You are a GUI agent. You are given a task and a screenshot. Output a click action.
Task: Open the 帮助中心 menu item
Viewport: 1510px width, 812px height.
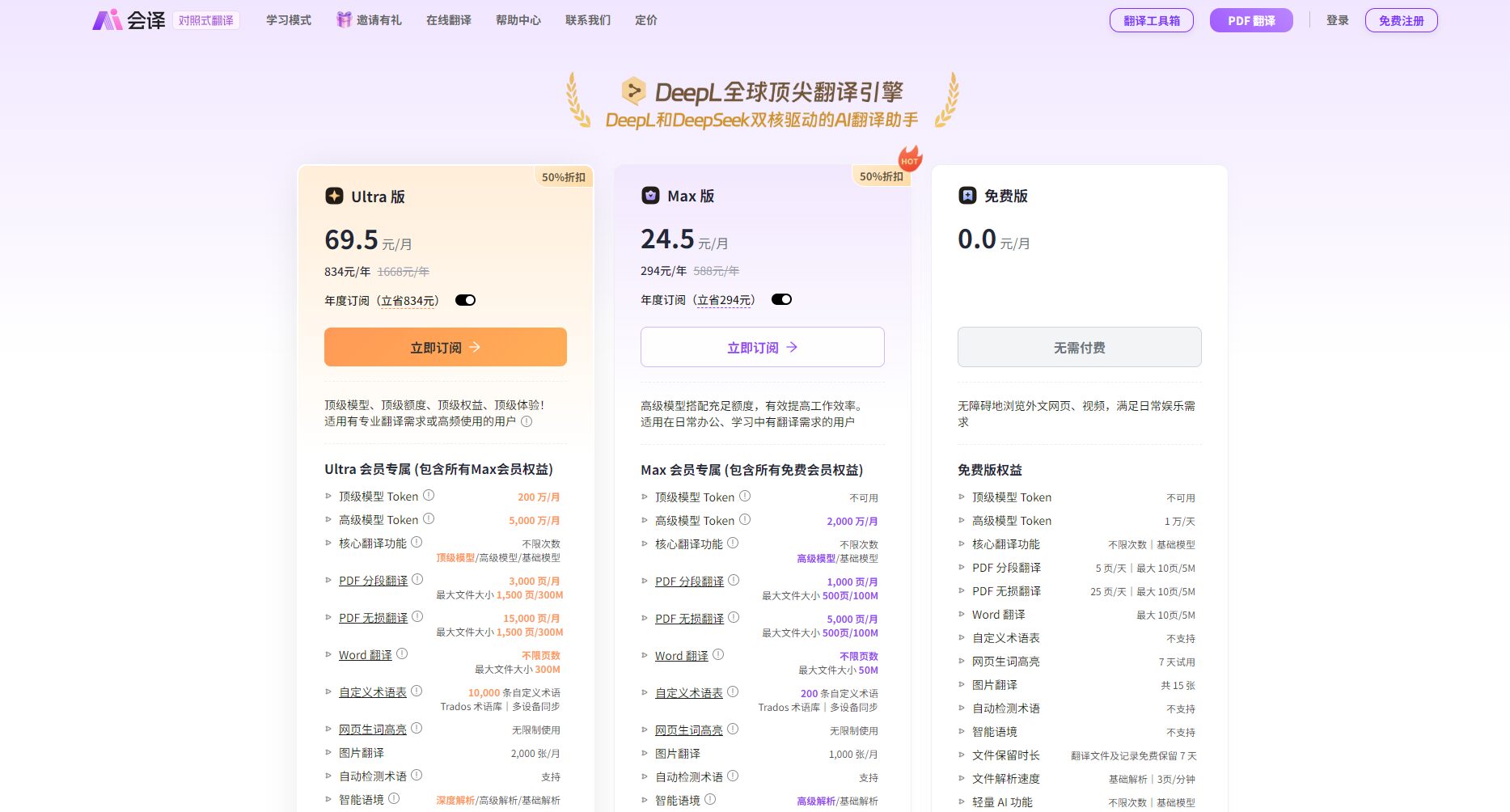coord(518,20)
